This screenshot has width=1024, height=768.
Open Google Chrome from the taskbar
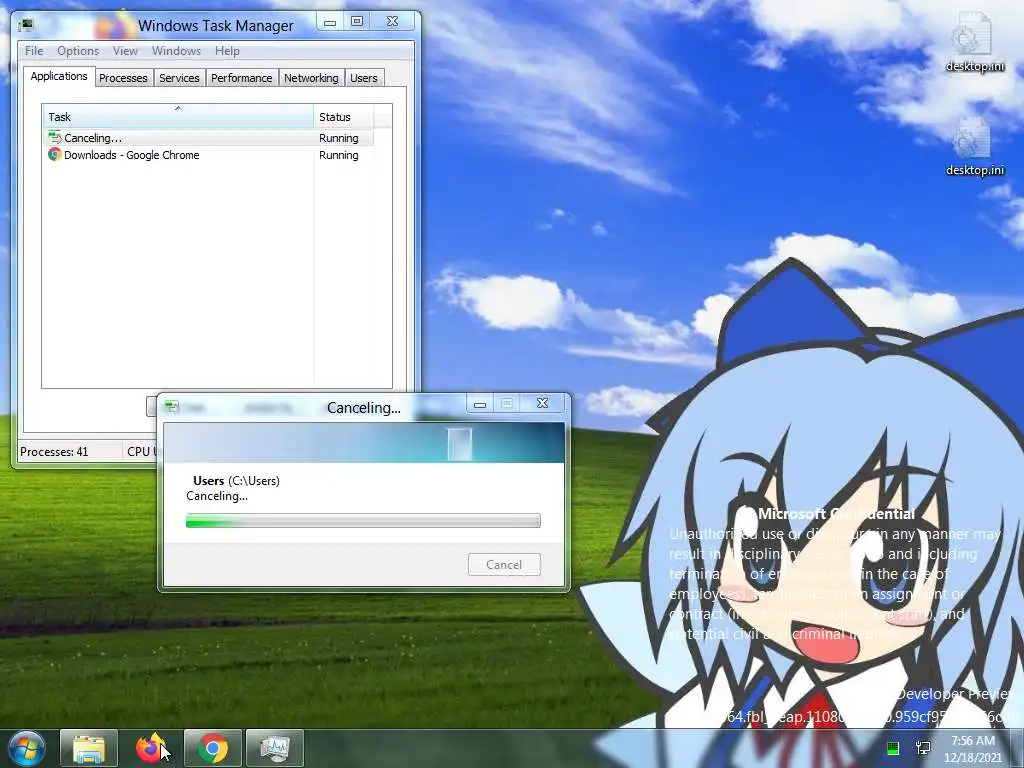pos(213,748)
